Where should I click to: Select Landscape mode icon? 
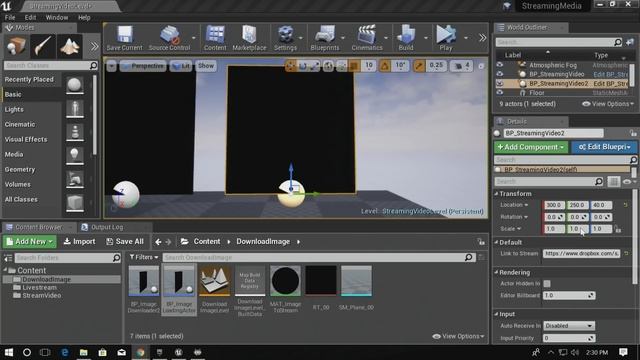pos(70,46)
